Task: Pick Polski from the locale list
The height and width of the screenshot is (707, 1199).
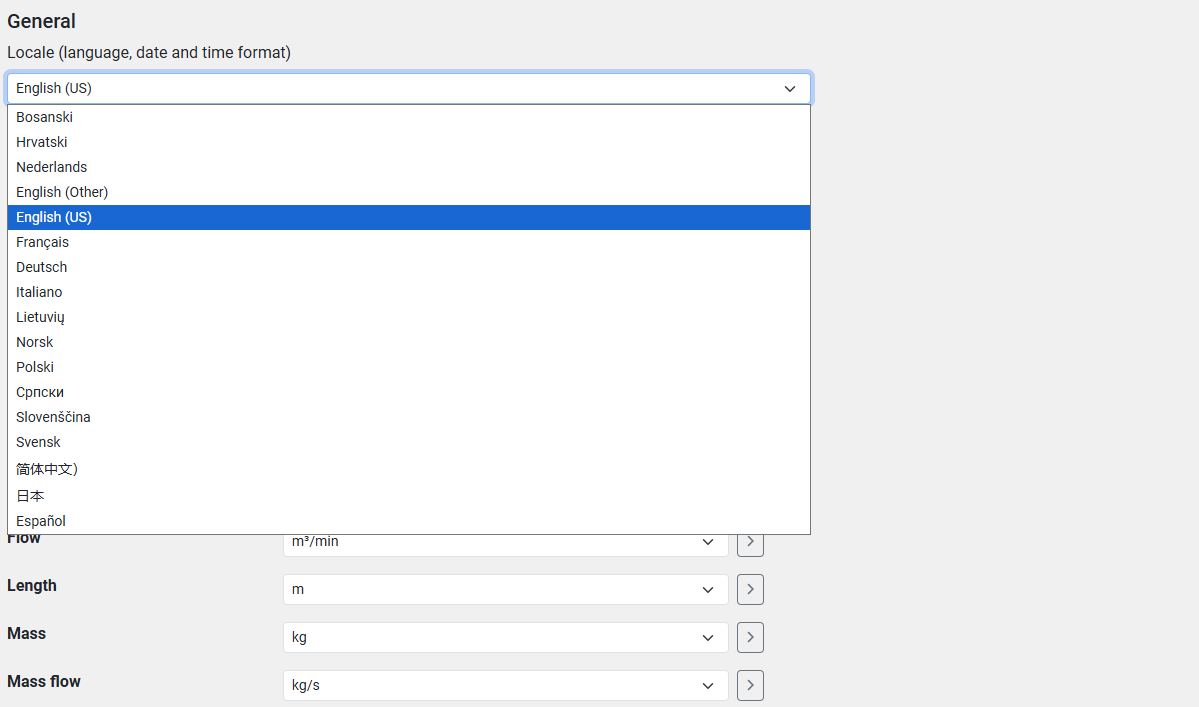Action: 35,367
